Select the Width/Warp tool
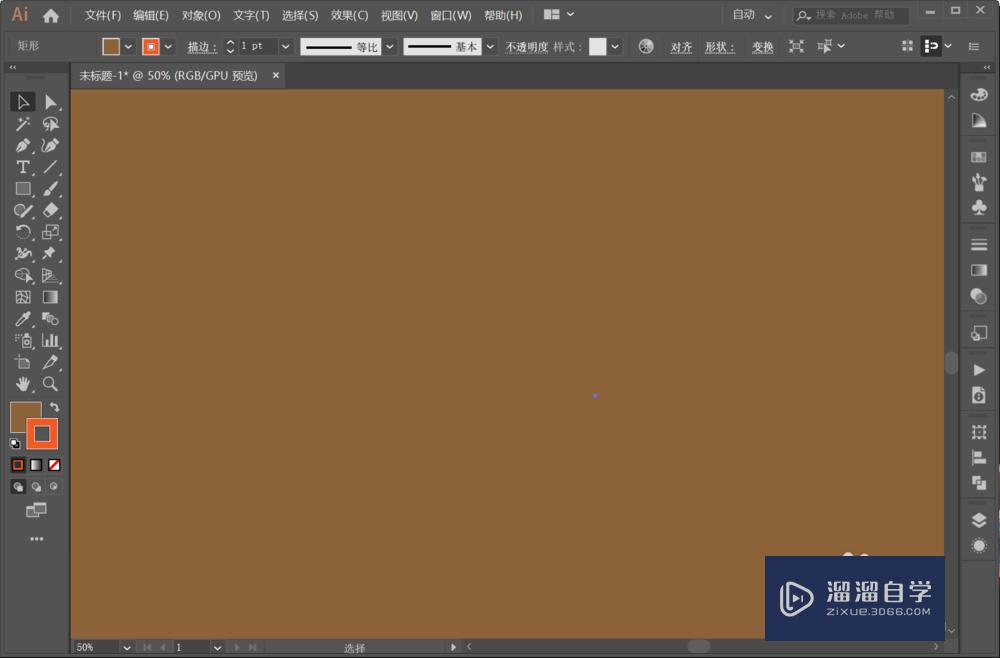Screen dimensions: 1000x658 click(23, 254)
